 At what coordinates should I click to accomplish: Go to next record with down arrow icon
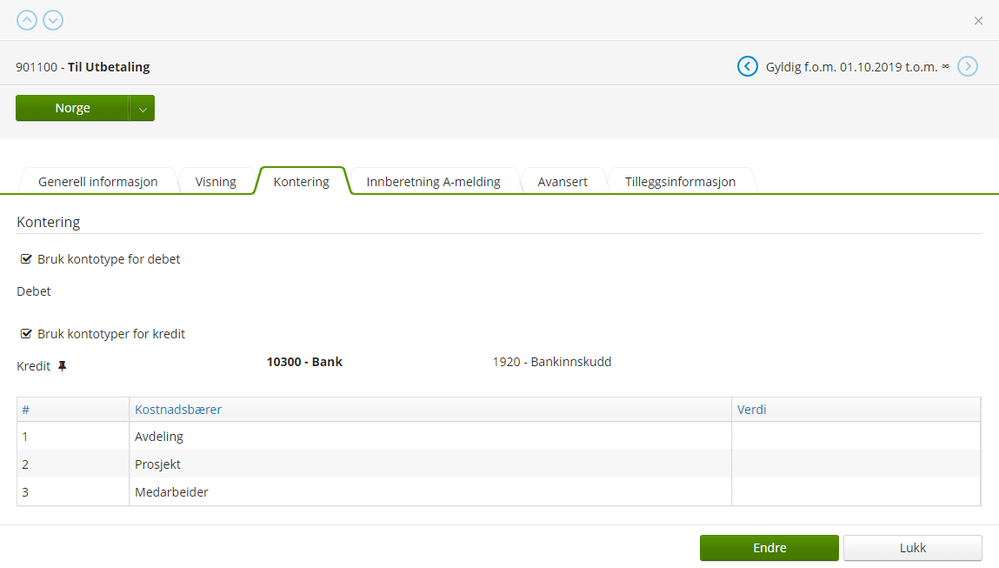[x=53, y=20]
